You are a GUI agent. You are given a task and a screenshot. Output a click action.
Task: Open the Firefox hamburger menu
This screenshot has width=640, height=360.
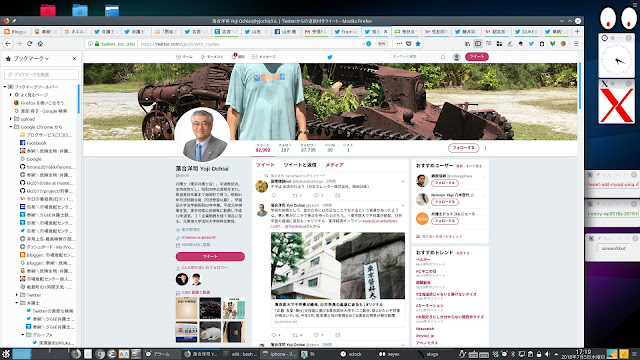(x=576, y=44)
